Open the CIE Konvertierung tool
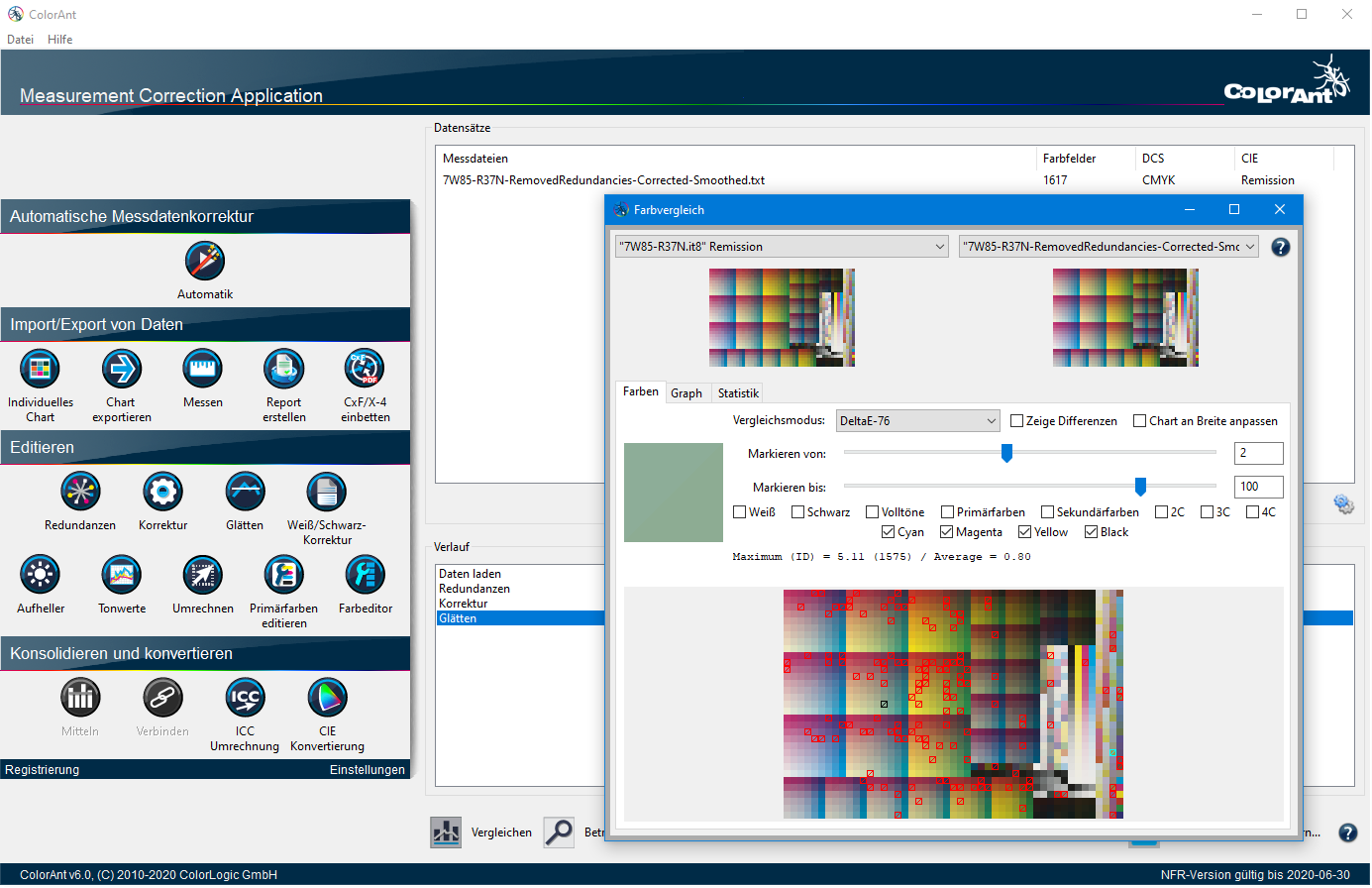This screenshot has height=888, width=1372. coord(327,698)
